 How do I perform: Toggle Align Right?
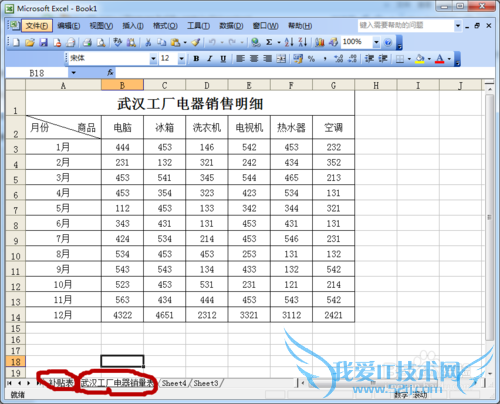(x=267, y=59)
